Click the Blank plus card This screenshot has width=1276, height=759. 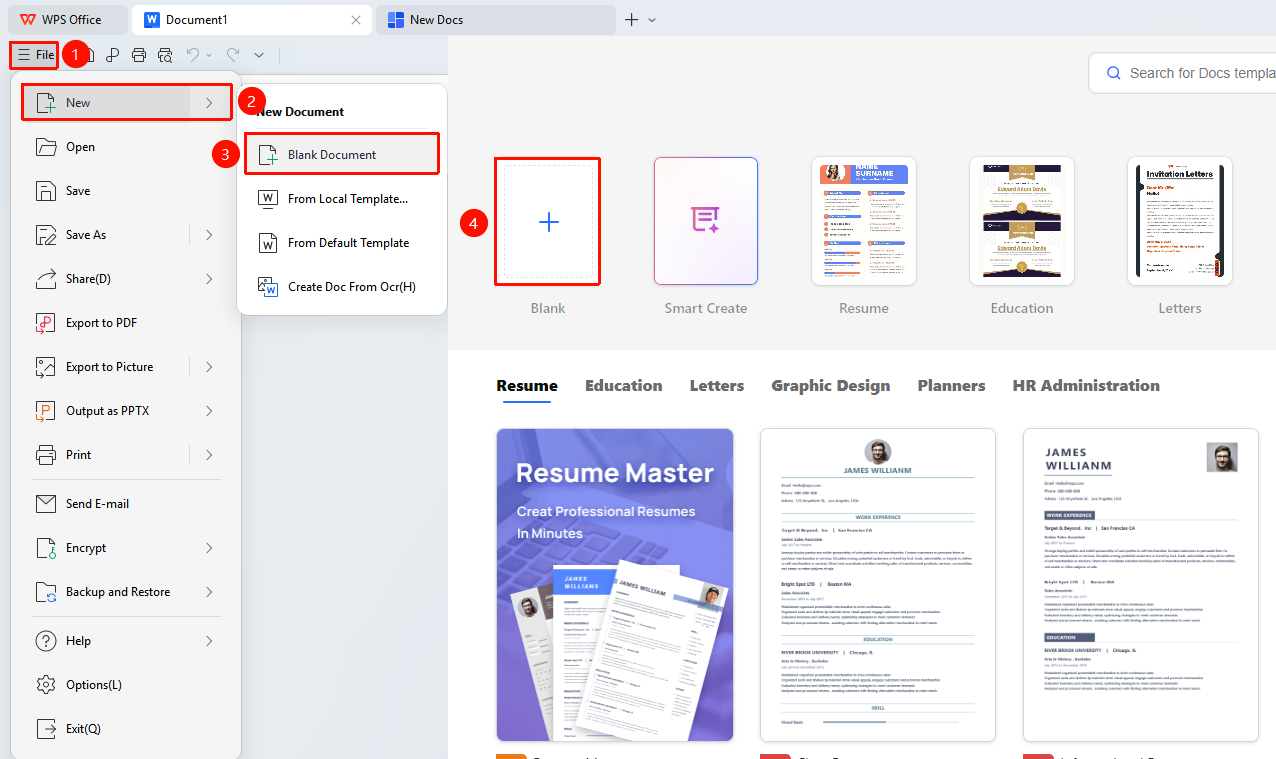[x=548, y=222]
